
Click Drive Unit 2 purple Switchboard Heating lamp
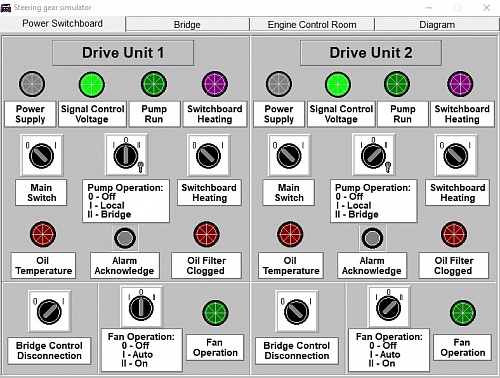(460, 84)
